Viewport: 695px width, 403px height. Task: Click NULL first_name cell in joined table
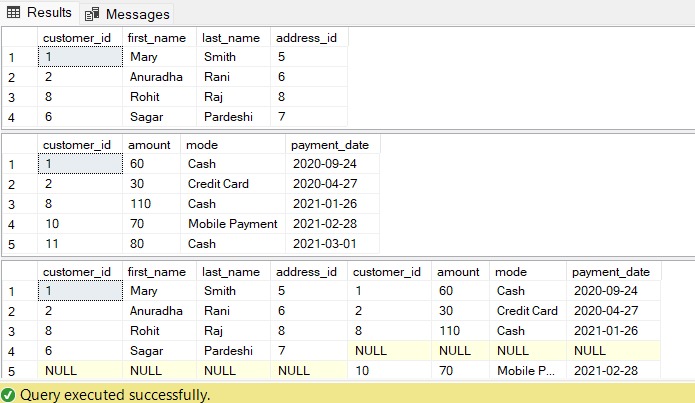point(160,370)
